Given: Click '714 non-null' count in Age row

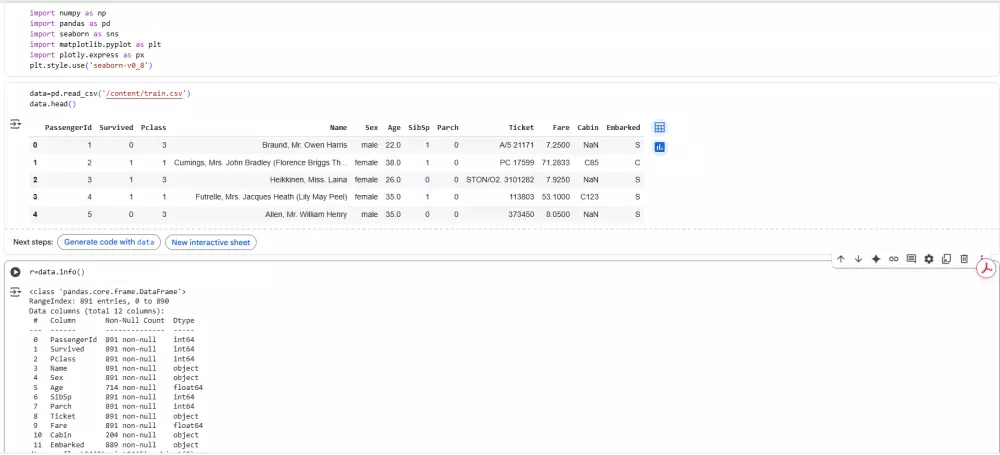Looking at the screenshot, I should pos(131,387).
